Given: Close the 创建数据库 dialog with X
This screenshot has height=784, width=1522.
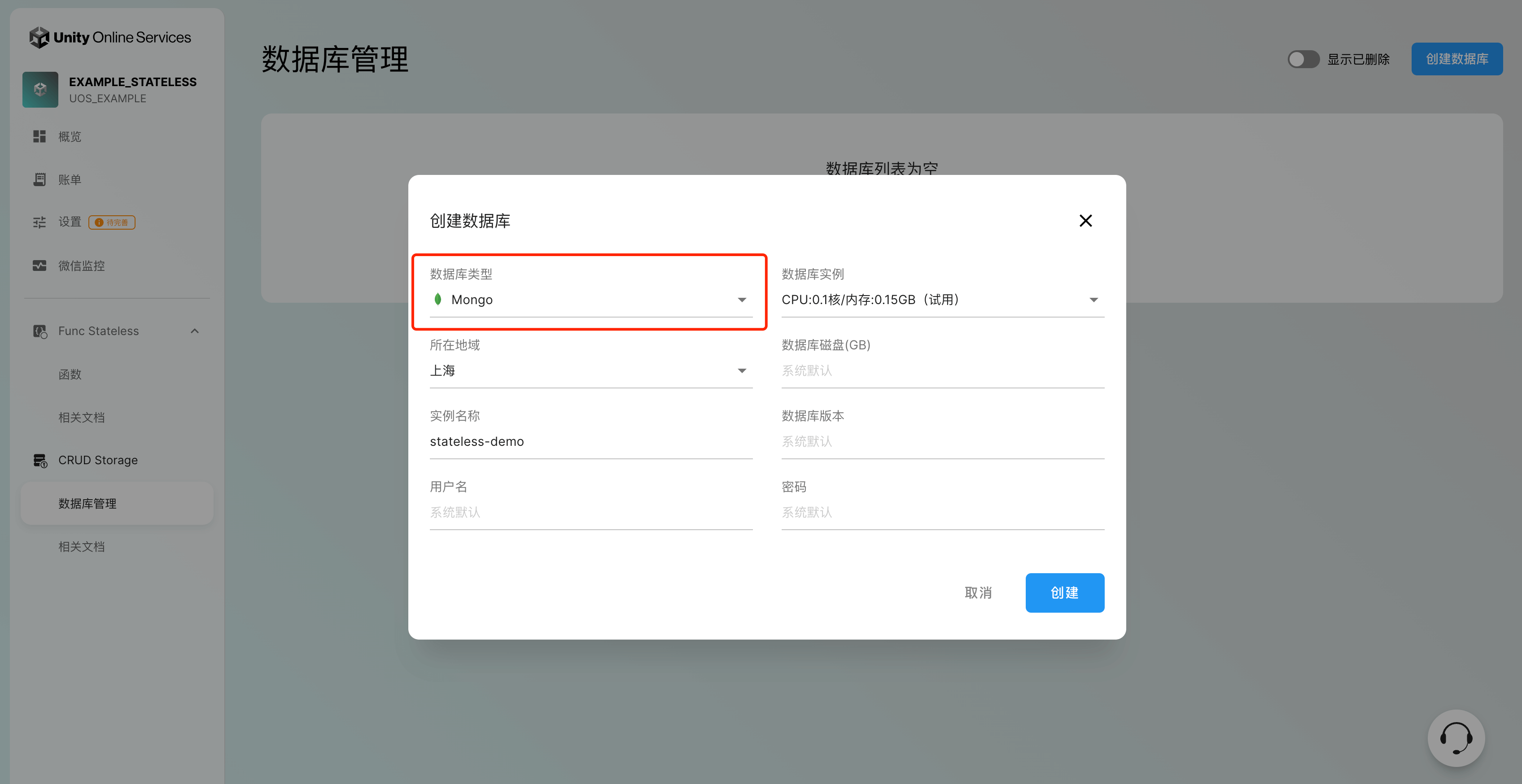Looking at the screenshot, I should [1085, 220].
